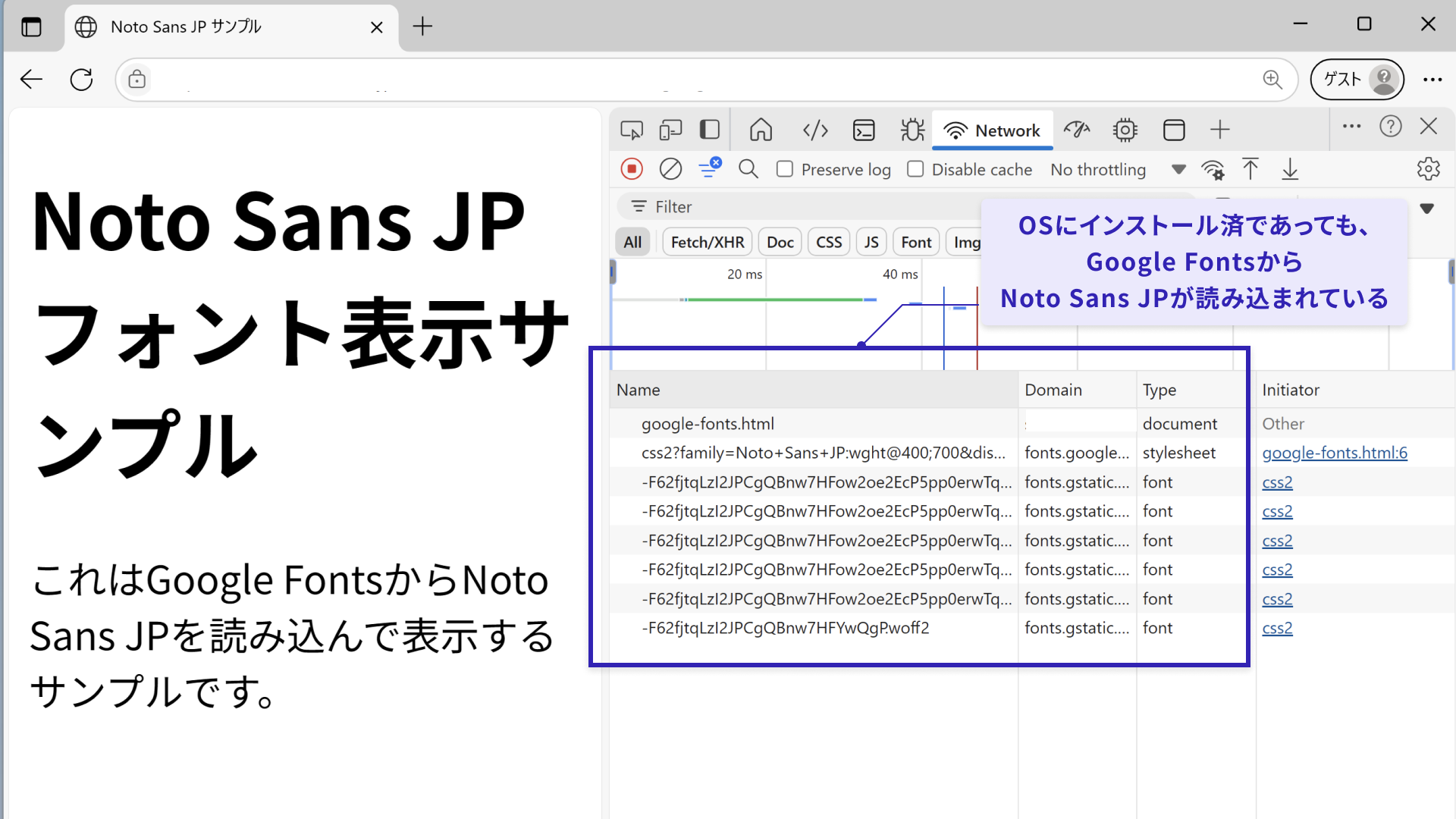Sort by the Name column header
The height and width of the screenshot is (819, 1456).
click(x=814, y=390)
